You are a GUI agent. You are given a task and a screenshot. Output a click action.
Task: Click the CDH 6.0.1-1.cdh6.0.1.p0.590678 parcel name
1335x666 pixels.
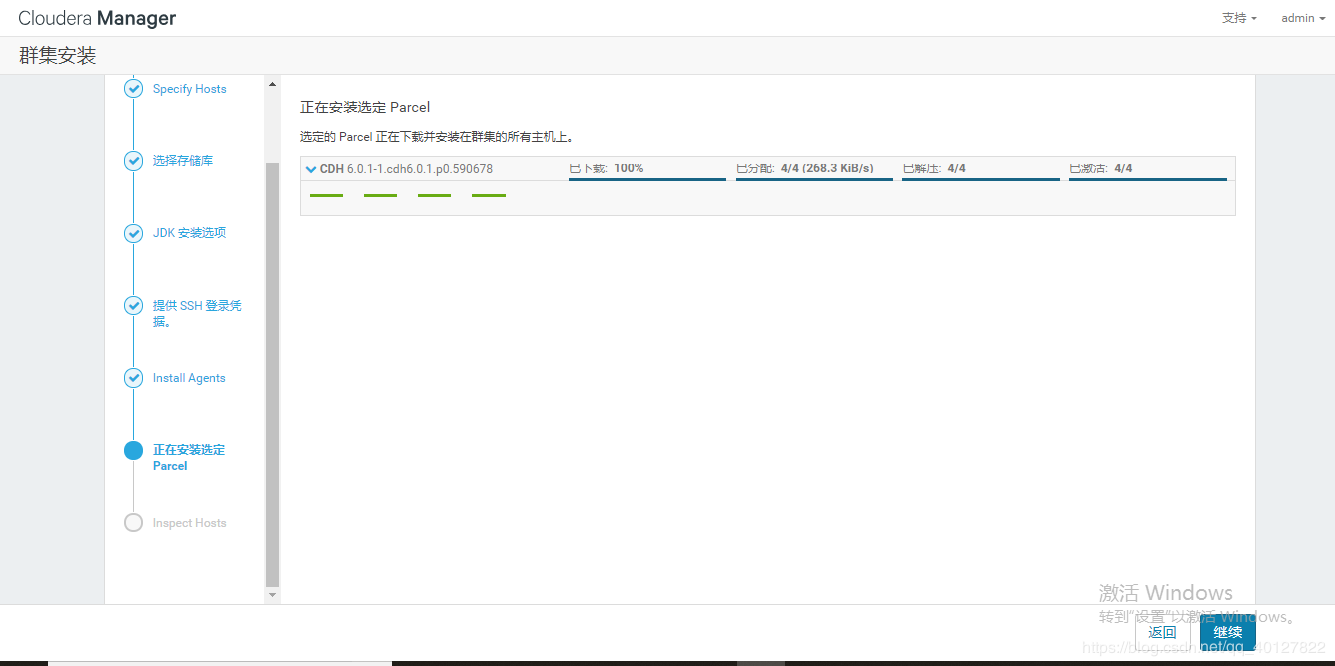(406, 169)
